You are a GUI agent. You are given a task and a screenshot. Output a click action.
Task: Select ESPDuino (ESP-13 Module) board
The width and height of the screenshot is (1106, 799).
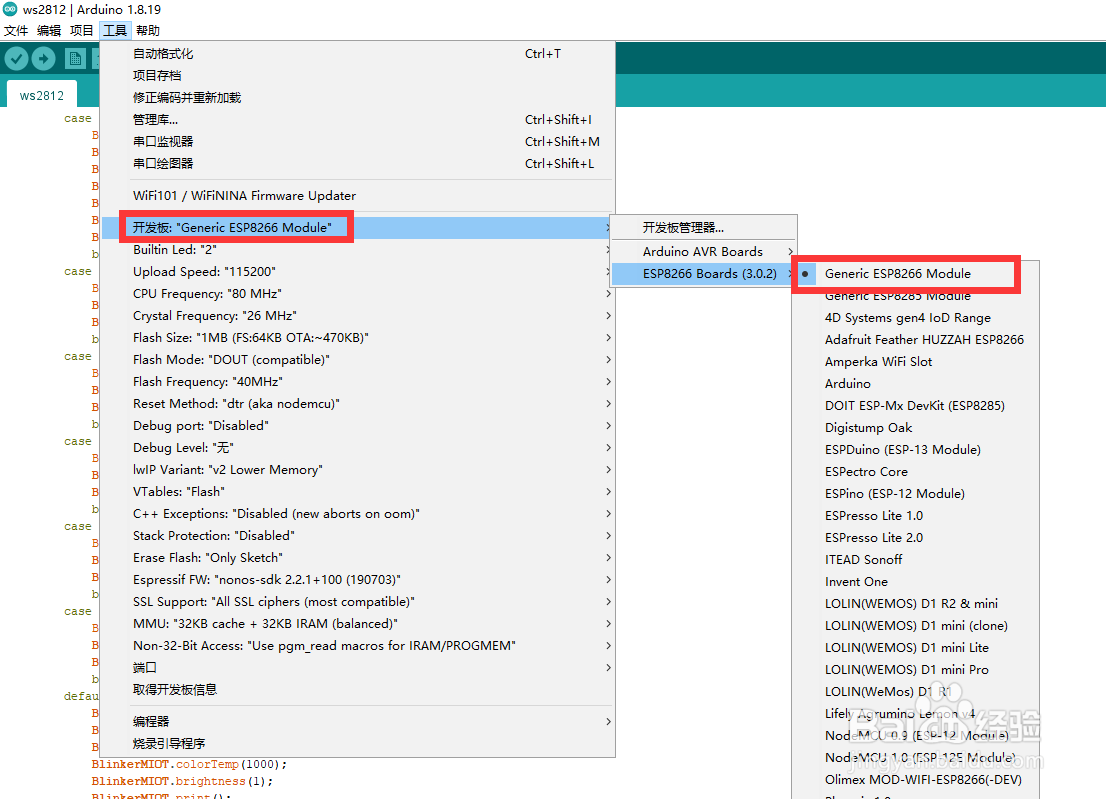coord(916,449)
